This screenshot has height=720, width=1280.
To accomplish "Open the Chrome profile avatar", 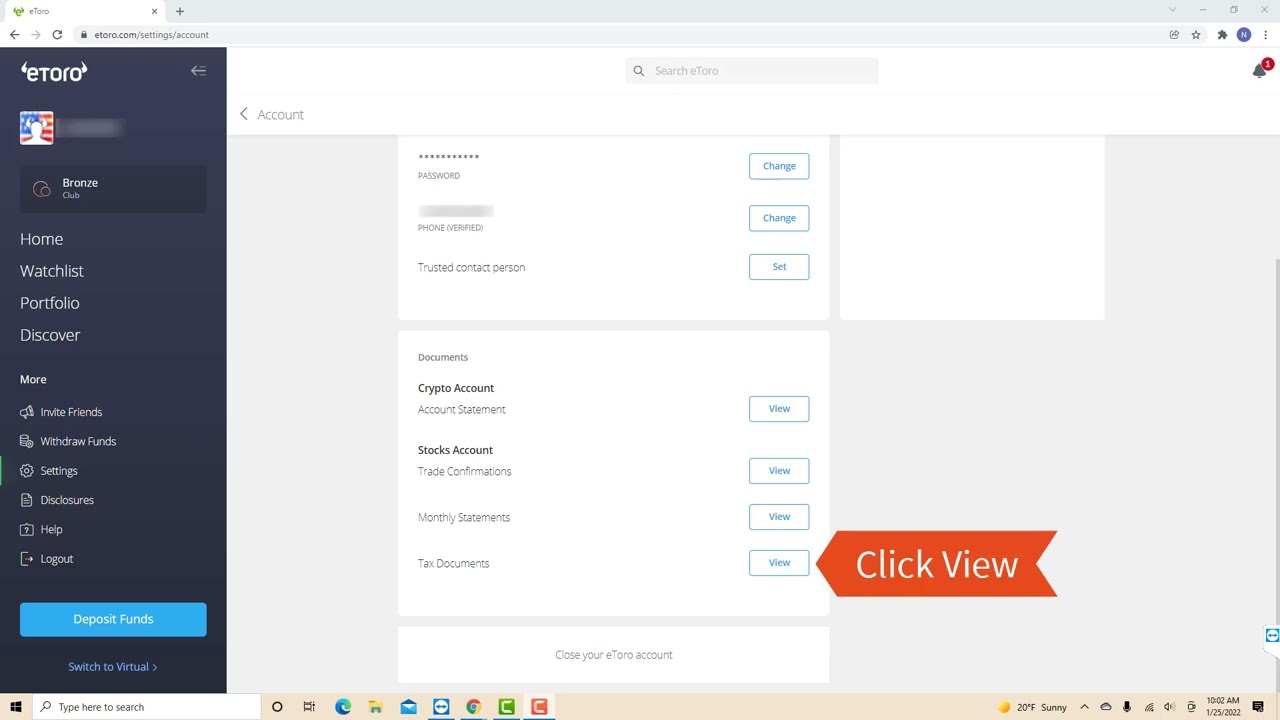I will (x=1244, y=34).
